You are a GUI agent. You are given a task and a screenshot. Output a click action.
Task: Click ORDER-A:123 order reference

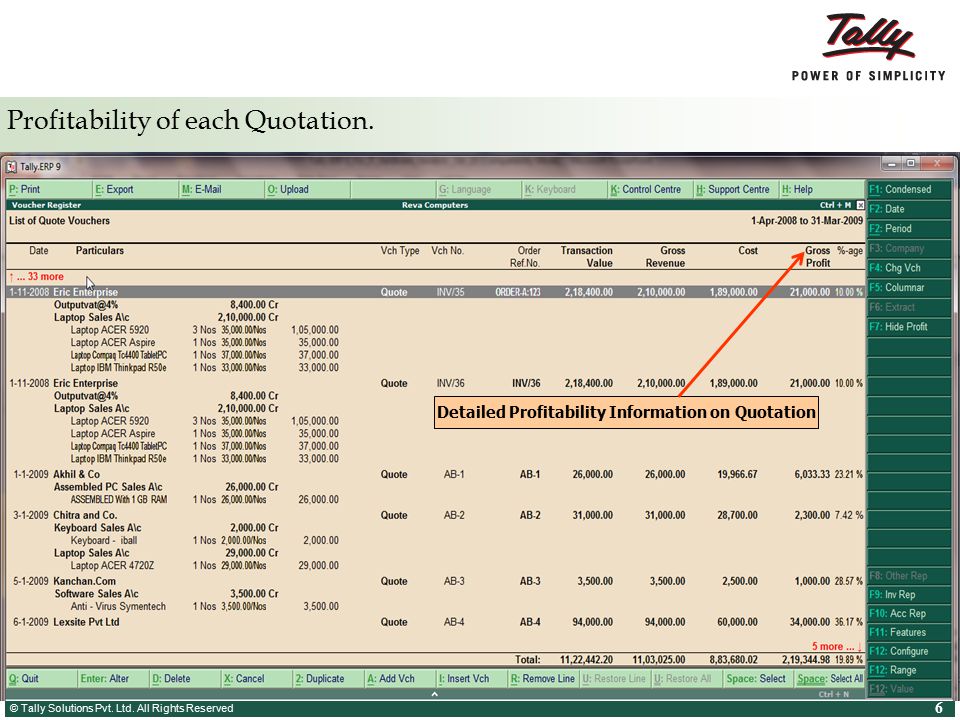517,293
